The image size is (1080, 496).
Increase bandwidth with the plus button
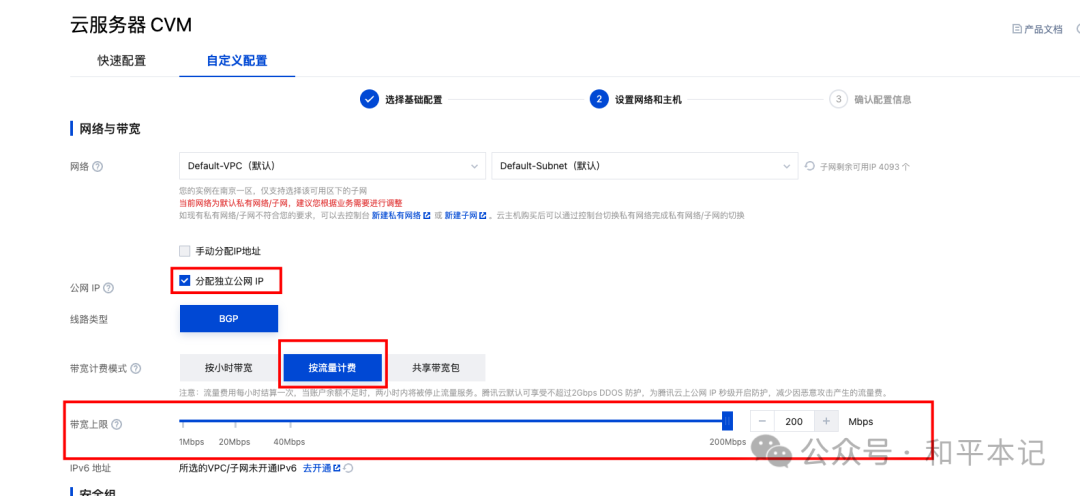826,422
